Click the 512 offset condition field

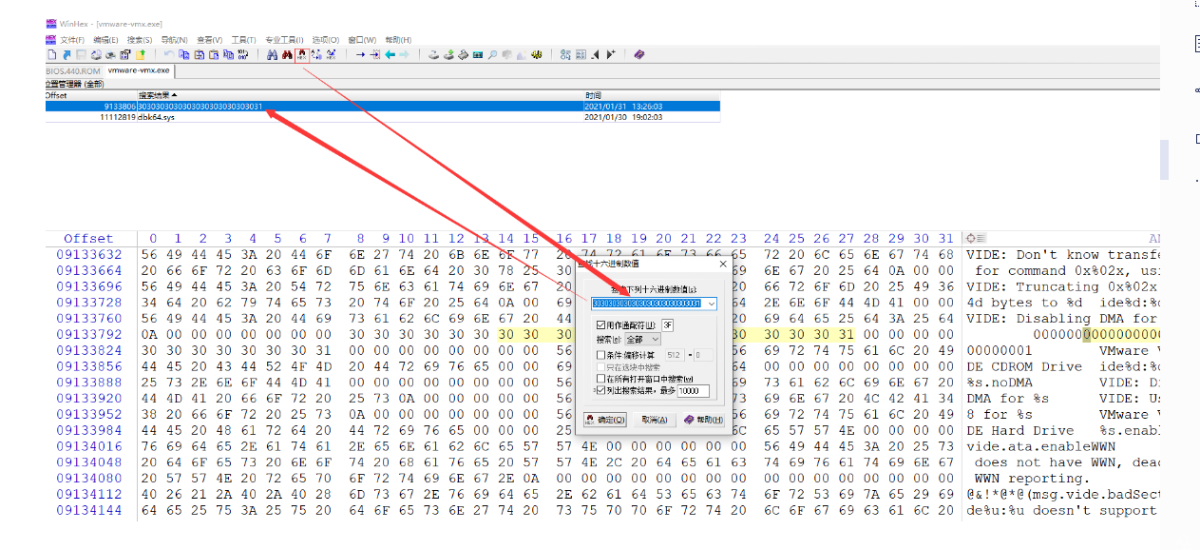[x=675, y=355]
